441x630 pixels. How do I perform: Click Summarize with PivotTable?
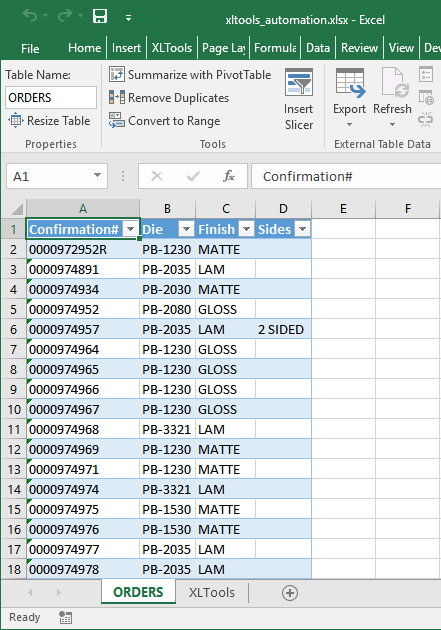pyautogui.click(x=190, y=75)
